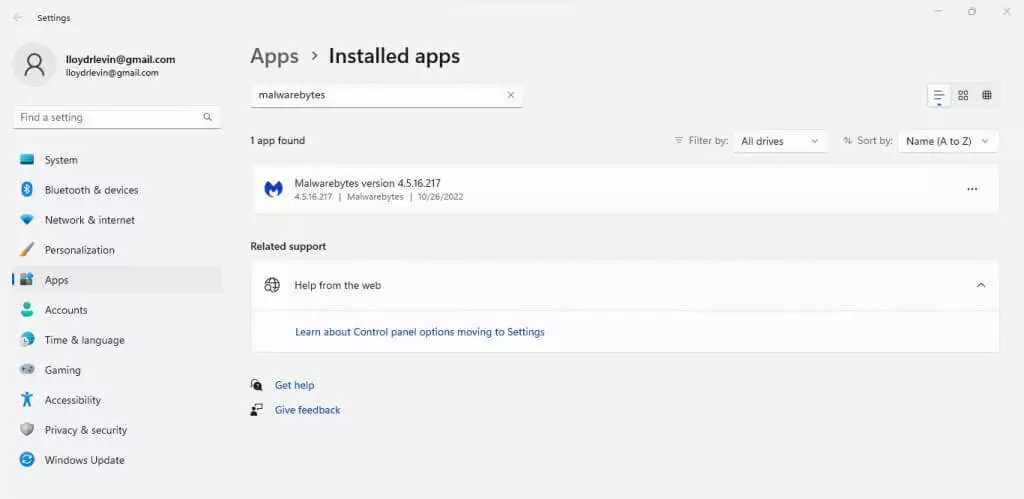Select Malwarebytes version 4.5.16.217 entry
1024x499 pixels.
tap(625, 189)
